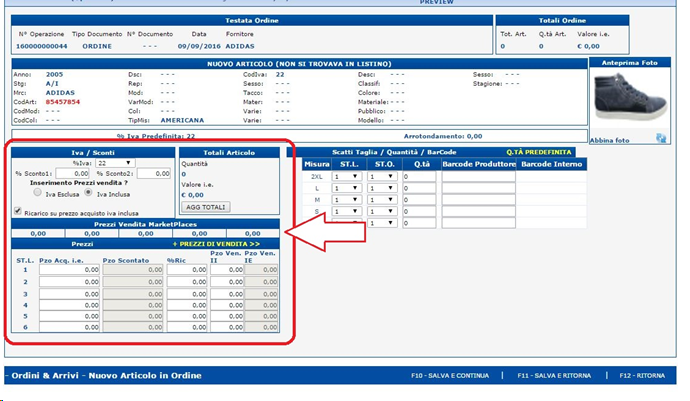The height and width of the screenshot is (401, 690).
Task: Click the Abbina foto refresh icon
Action: (x=661, y=138)
